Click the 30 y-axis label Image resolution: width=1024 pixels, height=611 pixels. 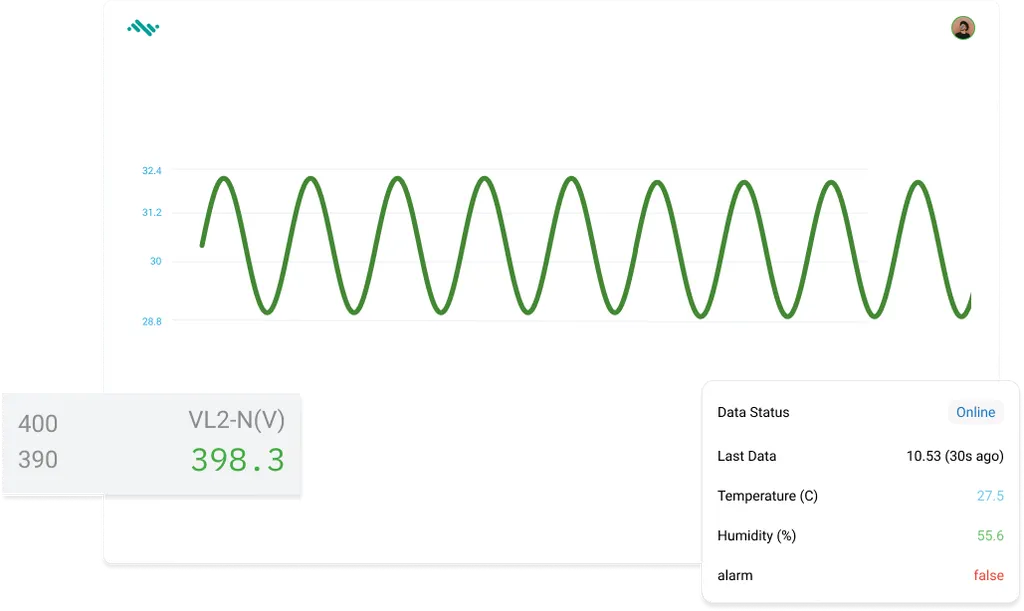155,261
